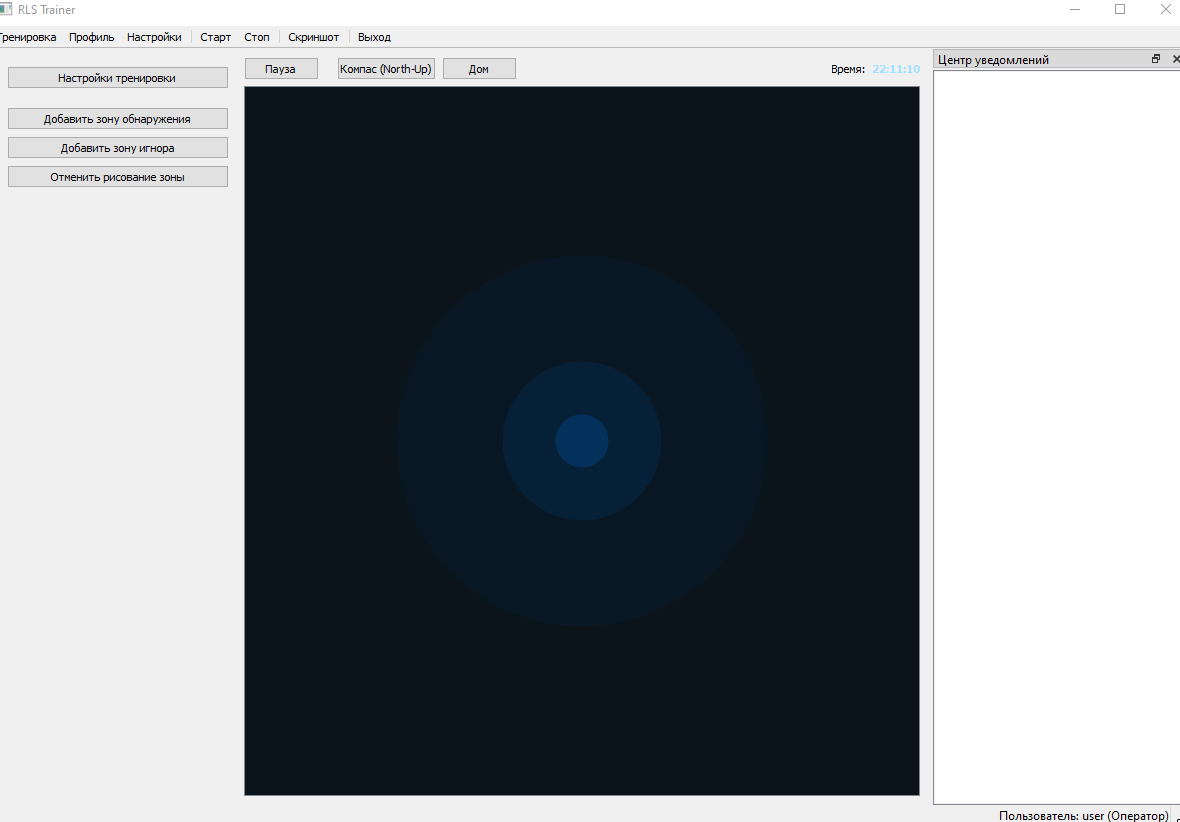Viewport: 1180px width, 822px height.
Task: Open the Настройки menu
Action: point(154,37)
